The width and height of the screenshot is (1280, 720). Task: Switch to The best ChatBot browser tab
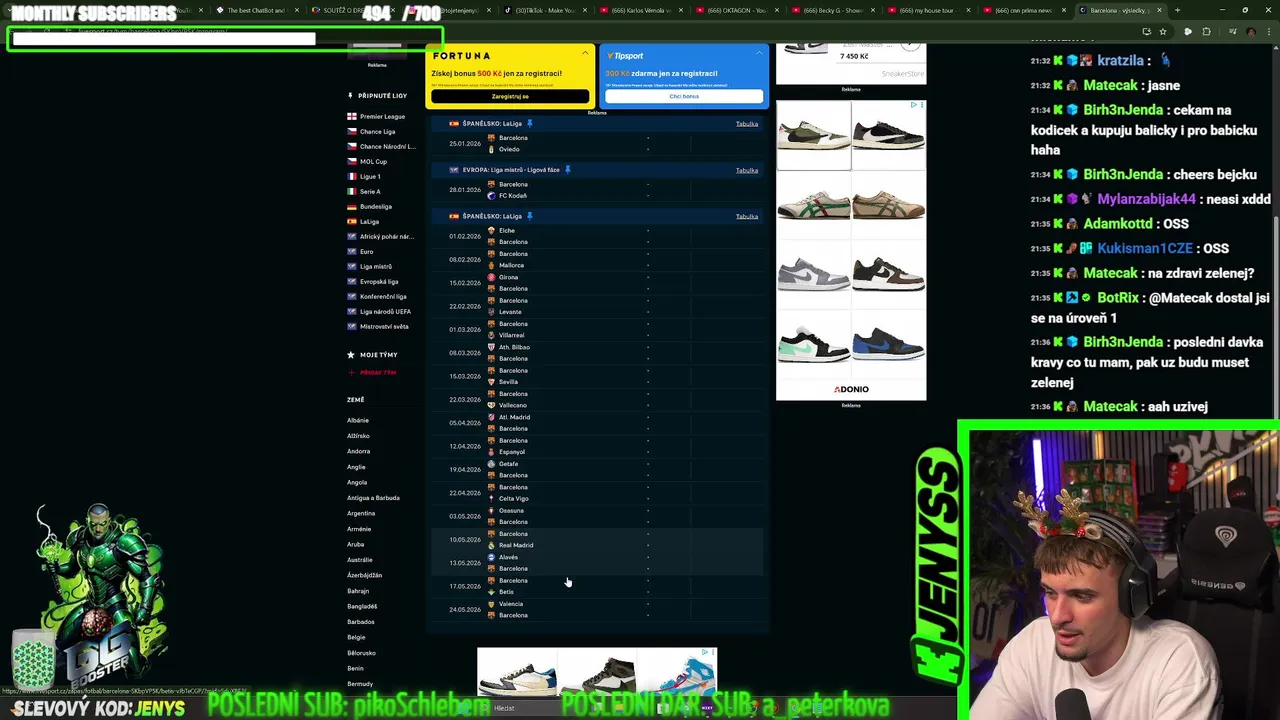tap(257, 10)
